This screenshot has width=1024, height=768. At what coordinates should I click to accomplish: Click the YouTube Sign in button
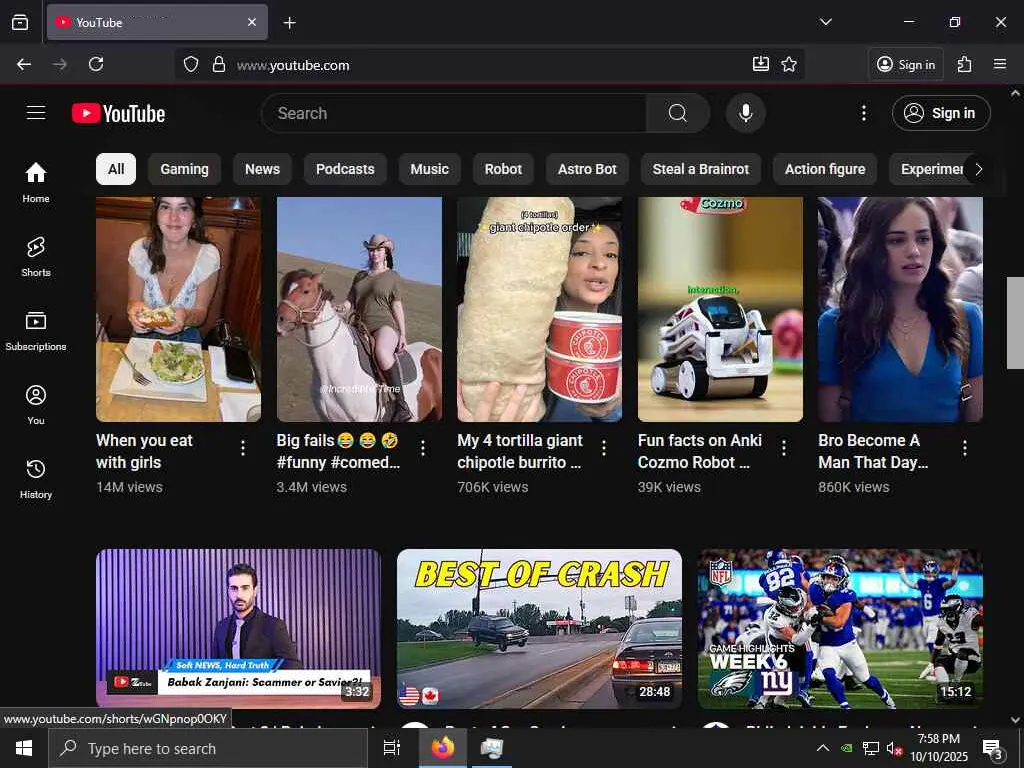tap(940, 113)
